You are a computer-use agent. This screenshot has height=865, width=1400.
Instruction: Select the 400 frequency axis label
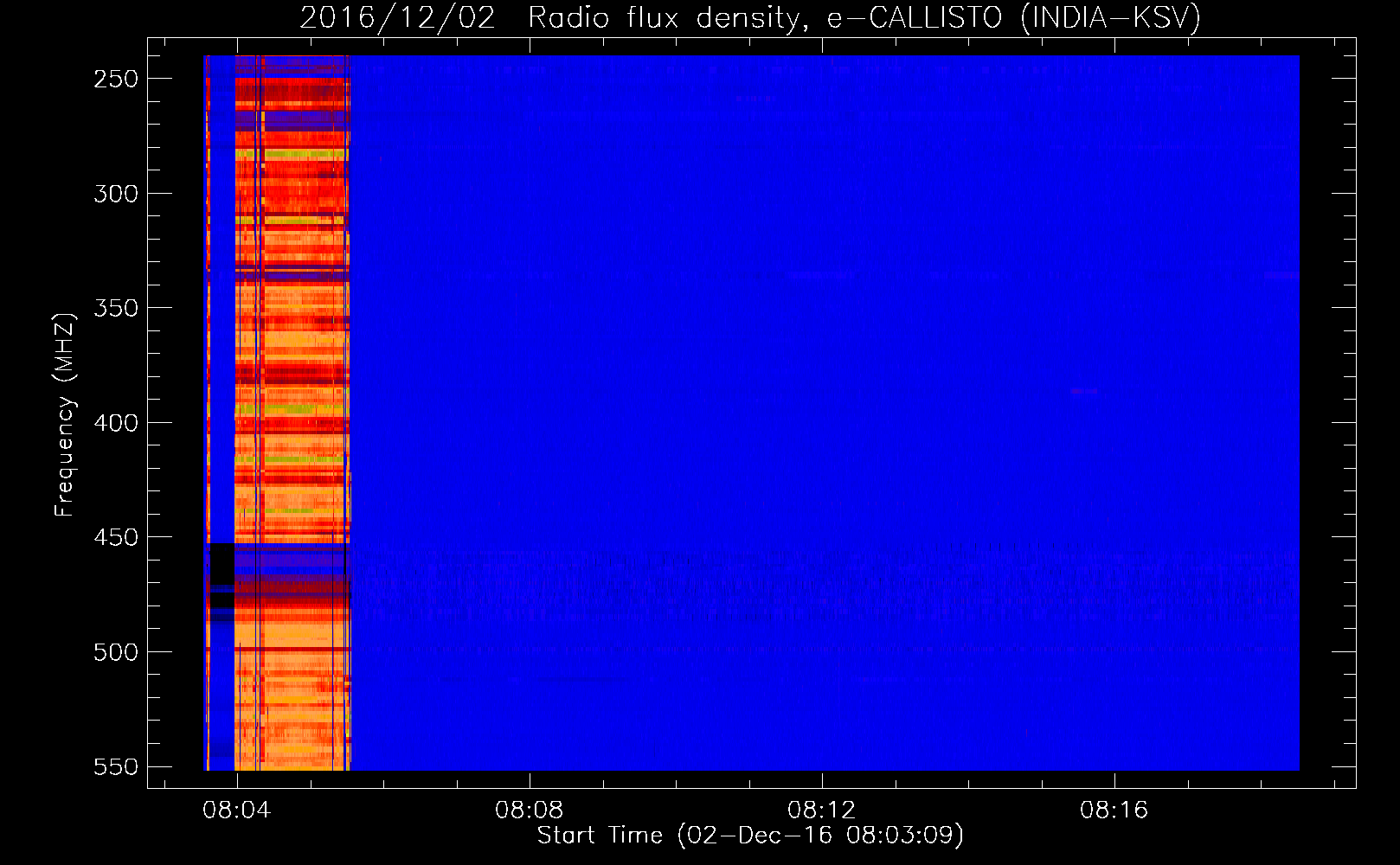pyautogui.click(x=116, y=423)
